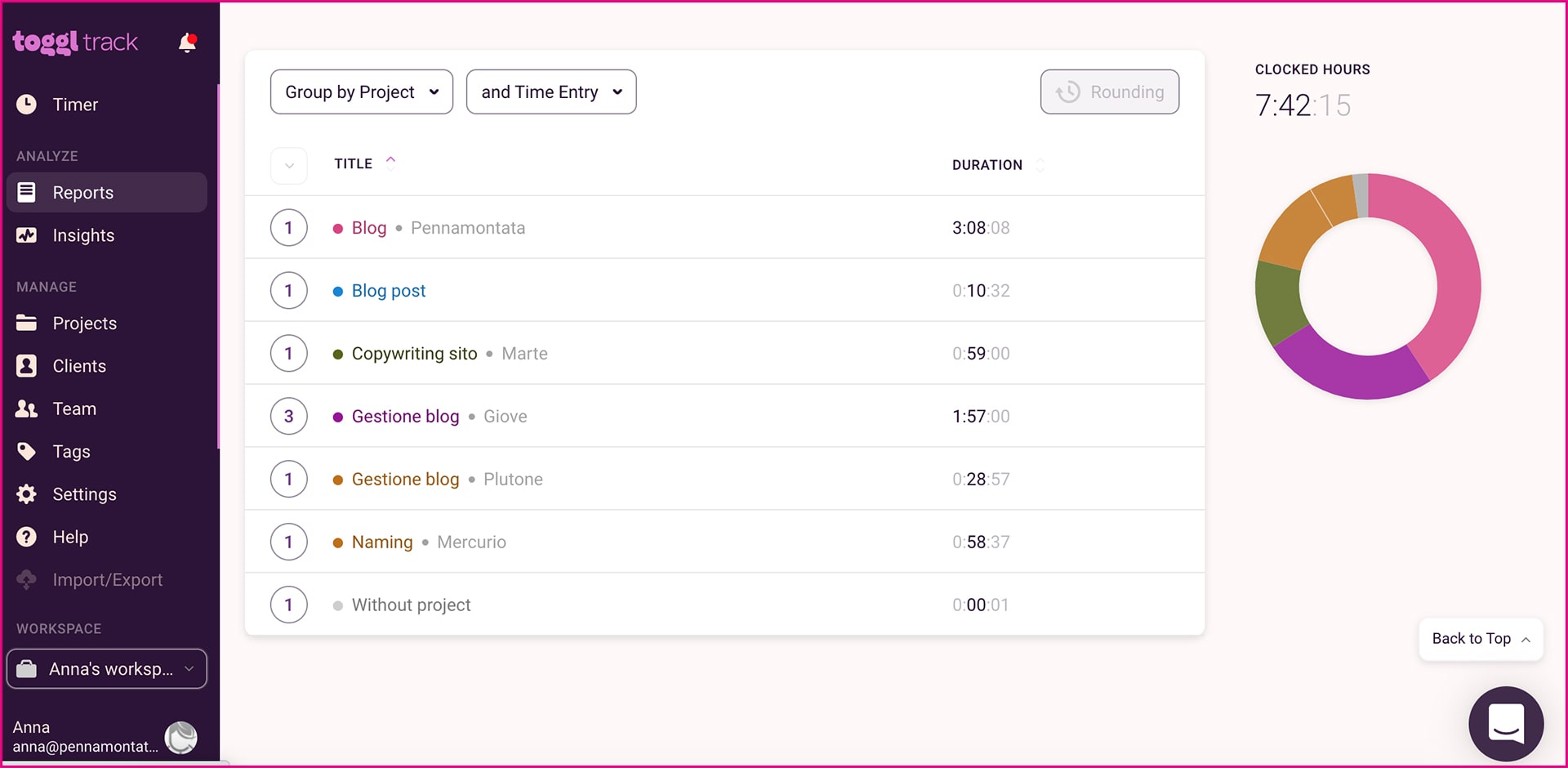Click the notification bell icon
This screenshot has height=768, width=1568.
(x=187, y=42)
